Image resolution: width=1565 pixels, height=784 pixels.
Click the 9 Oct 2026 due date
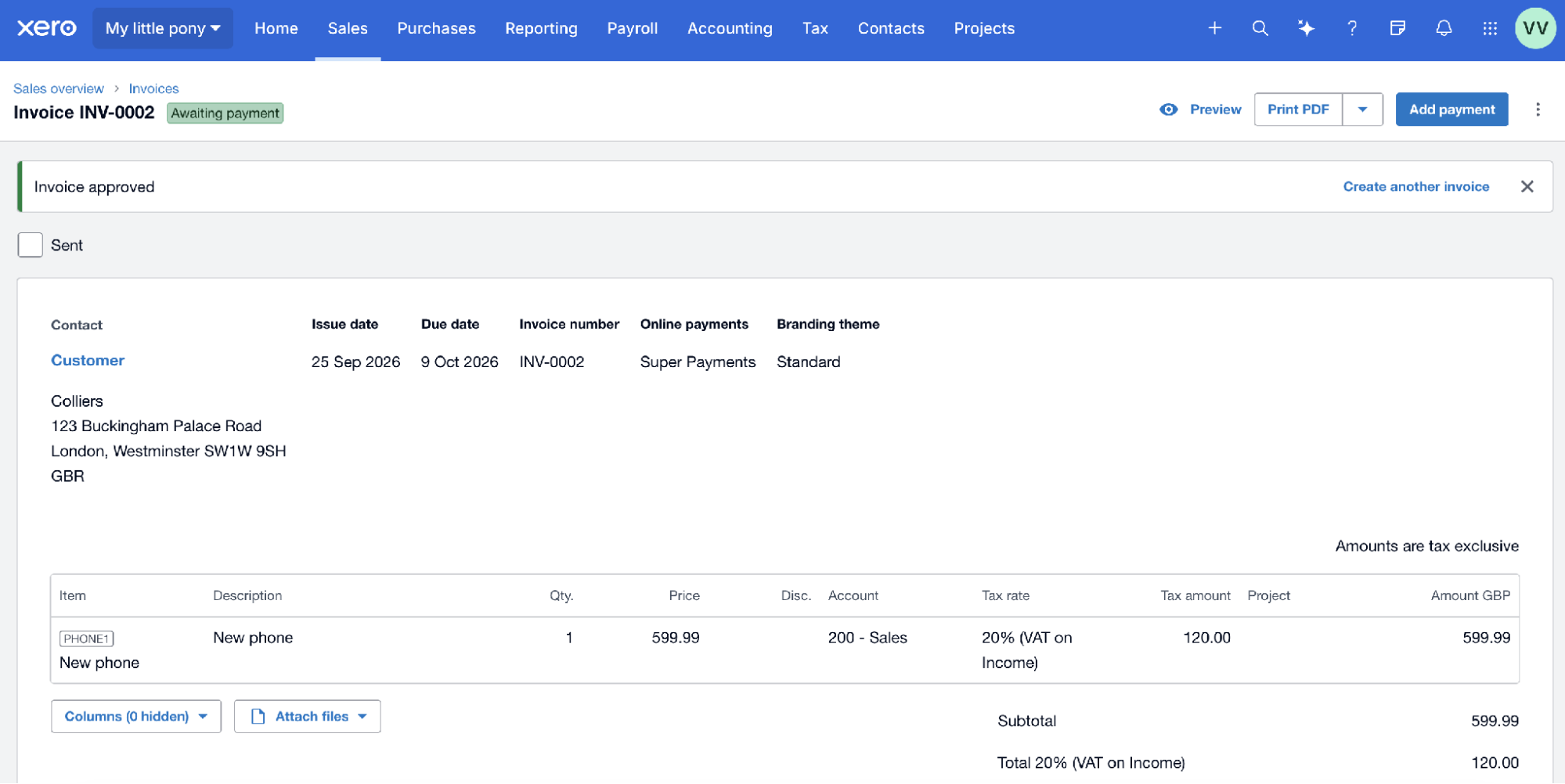[x=460, y=361]
